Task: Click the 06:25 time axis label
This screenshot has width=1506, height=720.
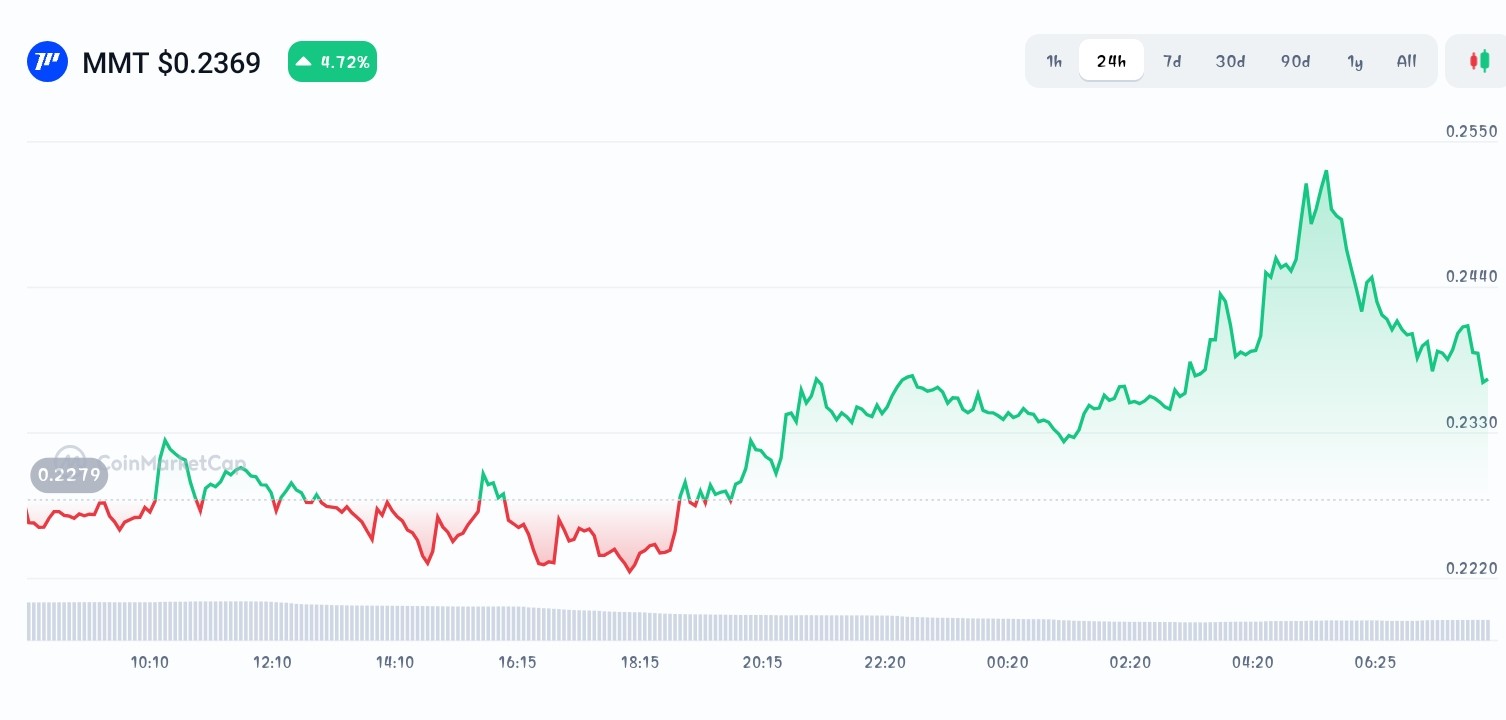Action: pos(1375,662)
